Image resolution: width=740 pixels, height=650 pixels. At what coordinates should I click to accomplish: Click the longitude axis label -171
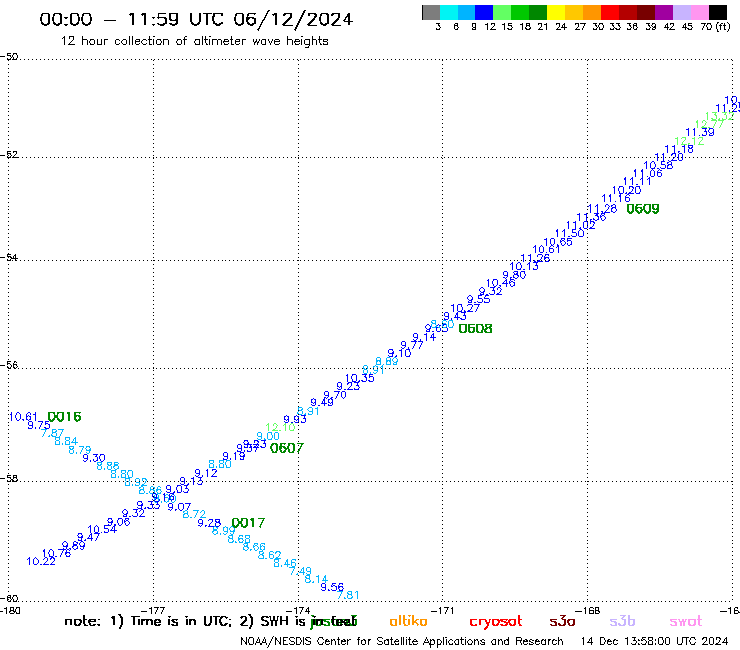[442, 610]
